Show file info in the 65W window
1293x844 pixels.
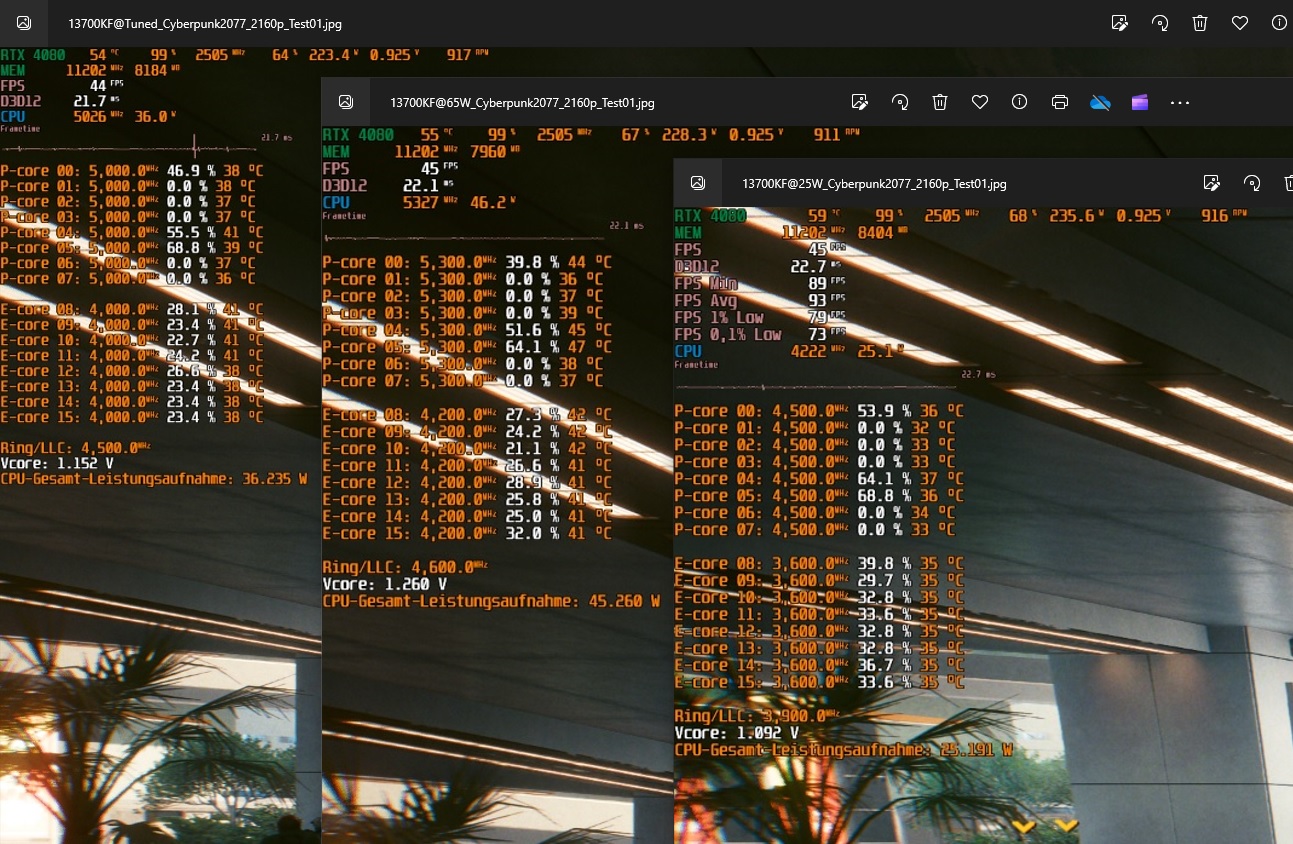(1019, 102)
